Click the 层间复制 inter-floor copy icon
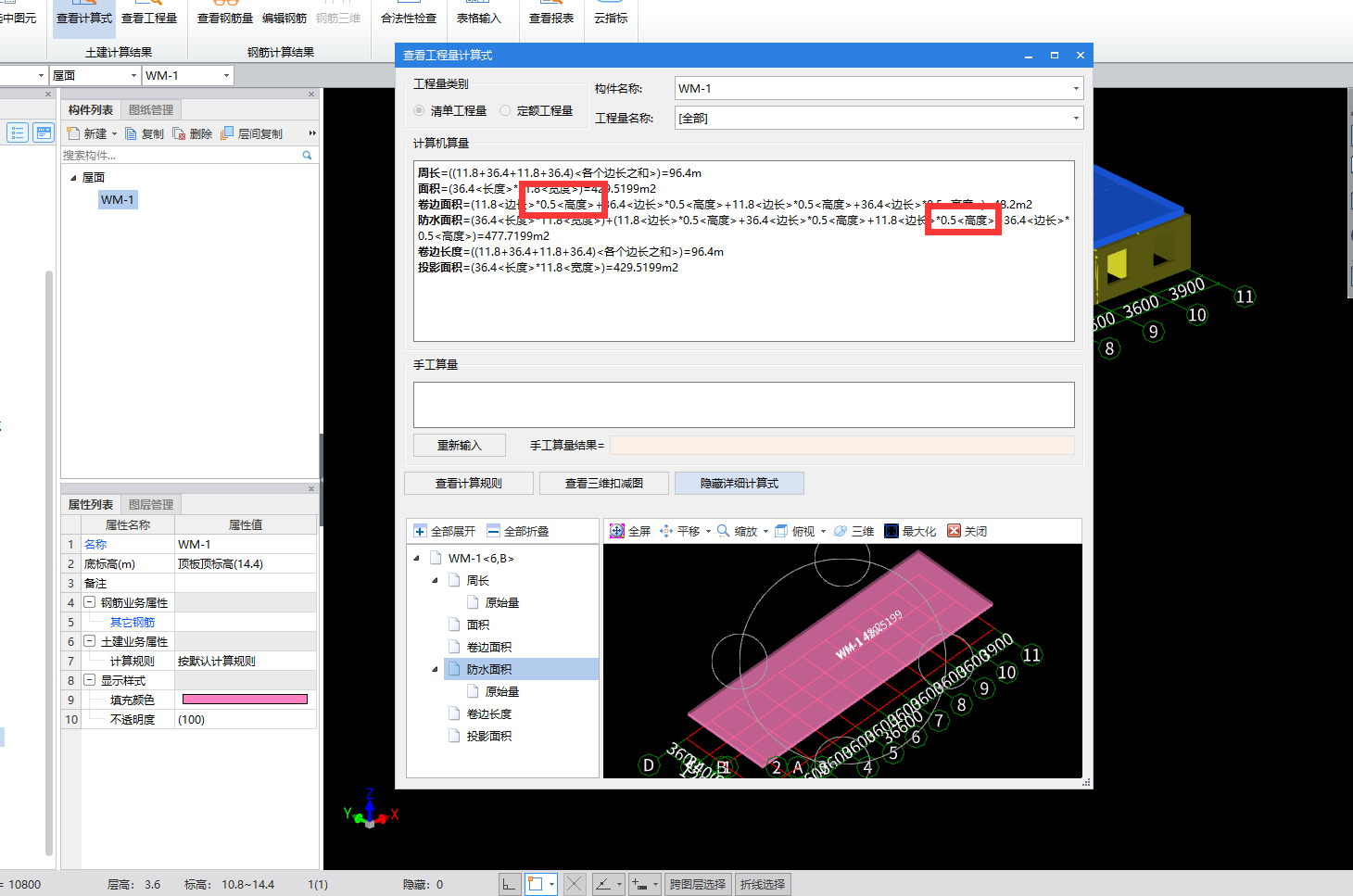The image size is (1353, 896). click(227, 133)
